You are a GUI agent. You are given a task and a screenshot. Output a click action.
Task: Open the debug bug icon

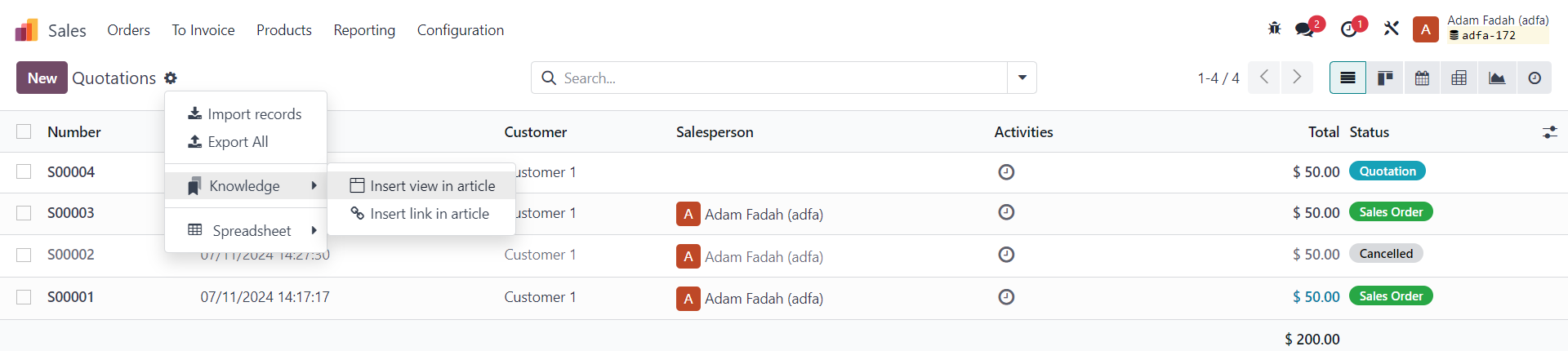pyautogui.click(x=1274, y=29)
